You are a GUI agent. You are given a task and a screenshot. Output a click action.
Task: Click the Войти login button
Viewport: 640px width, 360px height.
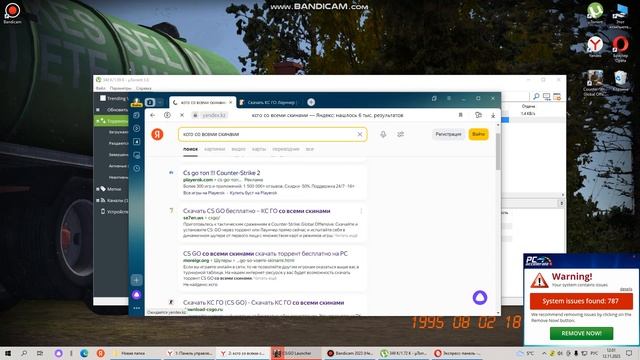(478, 134)
